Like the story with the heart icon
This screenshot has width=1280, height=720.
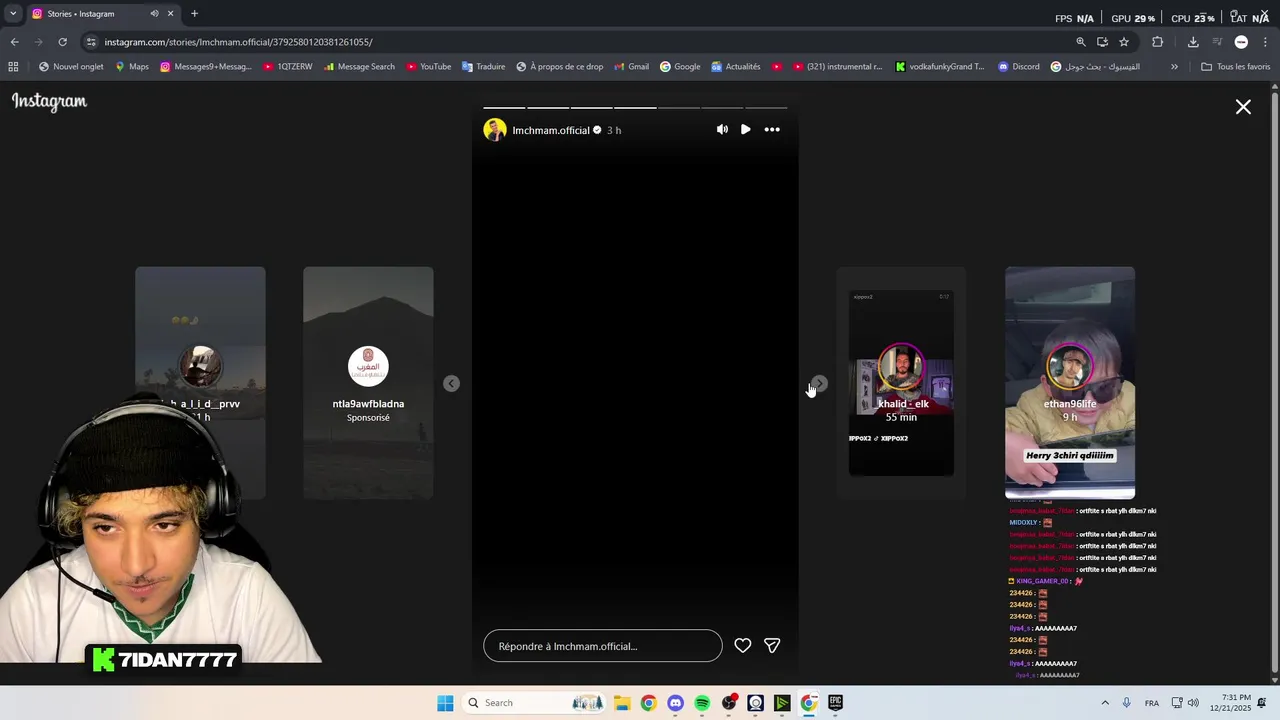coord(743,646)
